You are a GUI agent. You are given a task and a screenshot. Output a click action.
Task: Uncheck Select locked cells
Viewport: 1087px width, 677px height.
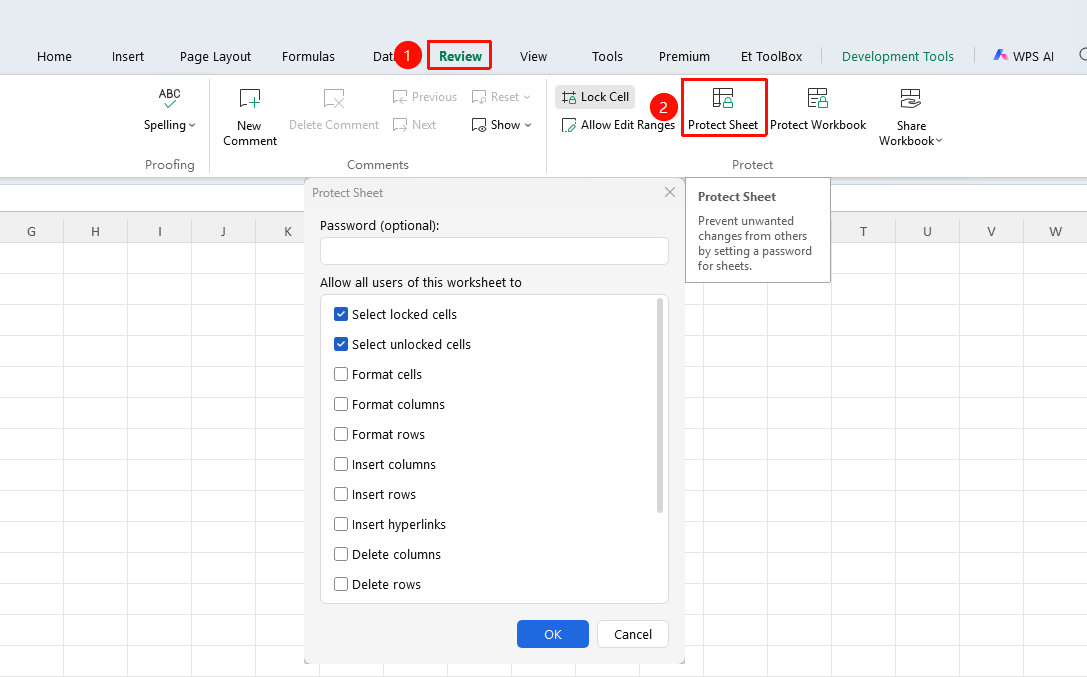tap(341, 314)
